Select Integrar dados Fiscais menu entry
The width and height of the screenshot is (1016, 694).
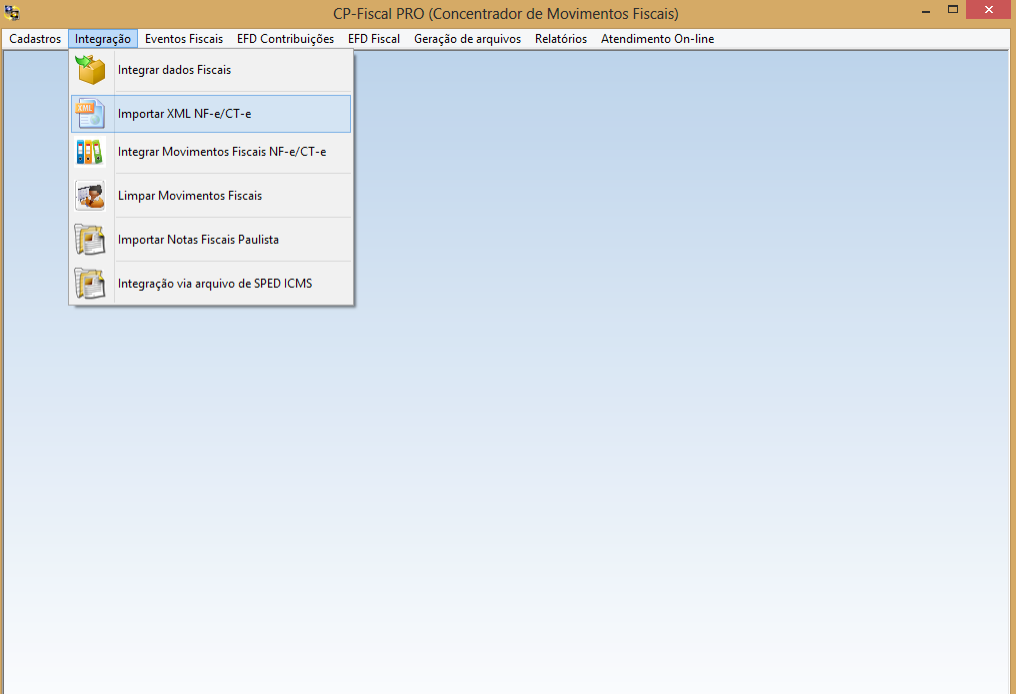tap(211, 70)
